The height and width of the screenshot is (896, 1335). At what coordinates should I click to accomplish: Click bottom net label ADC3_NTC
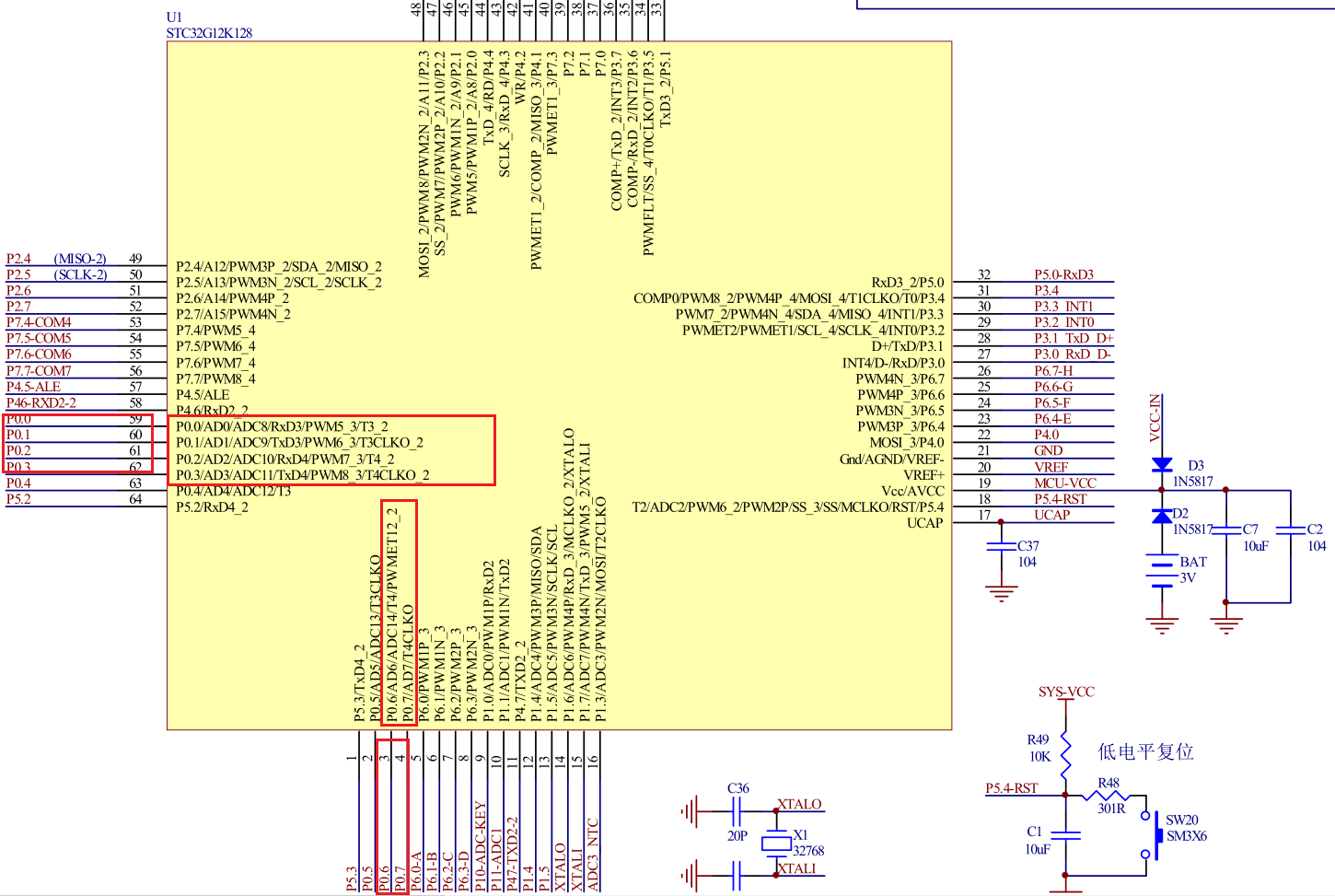[x=593, y=855]
